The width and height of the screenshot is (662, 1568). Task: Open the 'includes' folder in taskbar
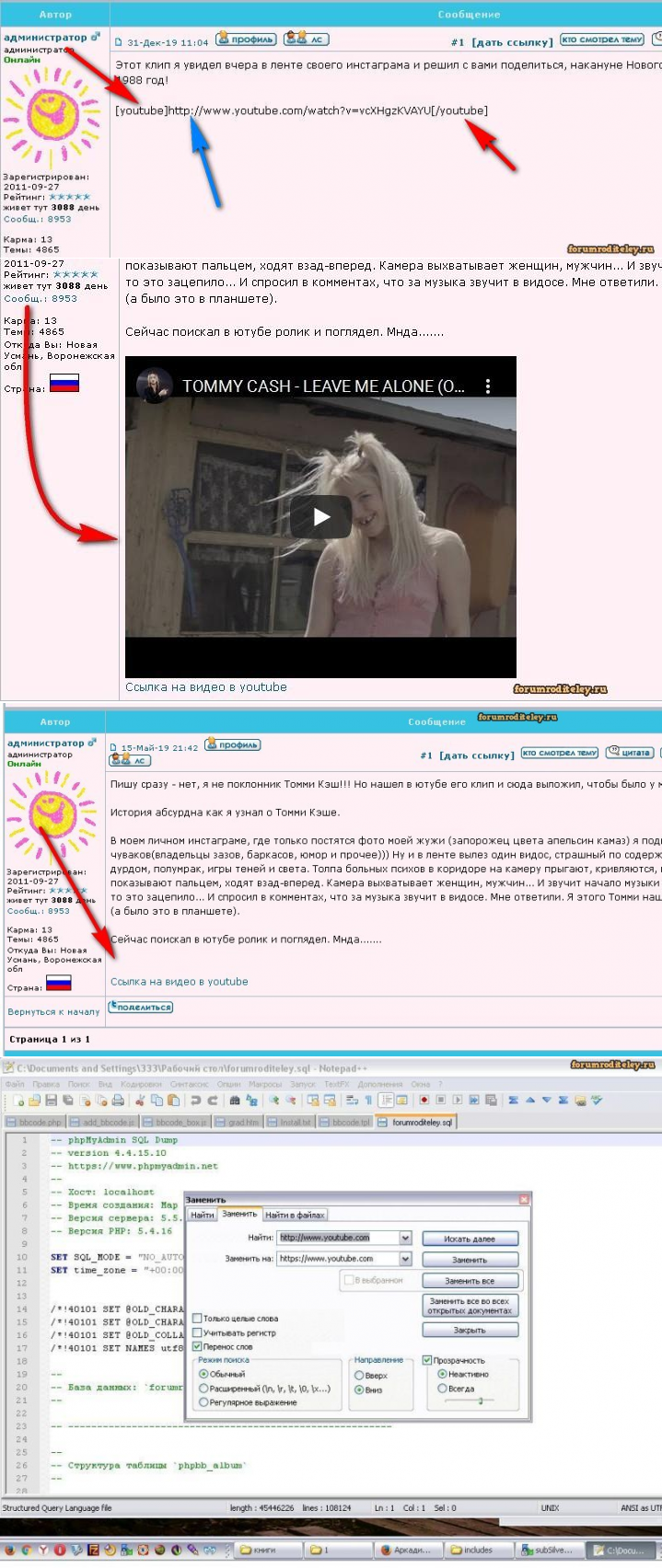pyautogui.click(x=477, y=1550)
